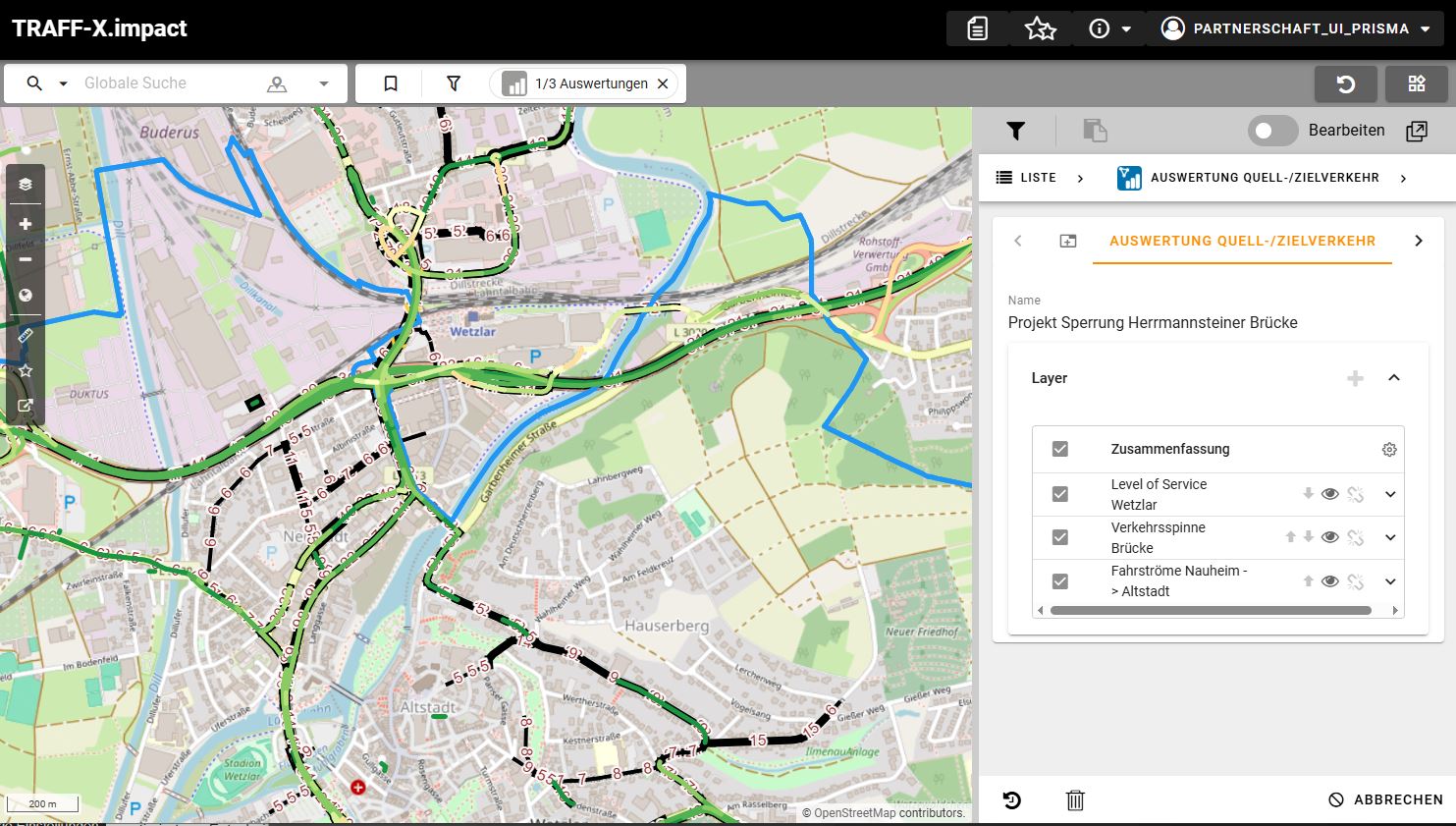Hide the Verkehrsspinne Brücke layer with eye
1456x826 pixels.
pyautogui.click(x=1330, y=537)
